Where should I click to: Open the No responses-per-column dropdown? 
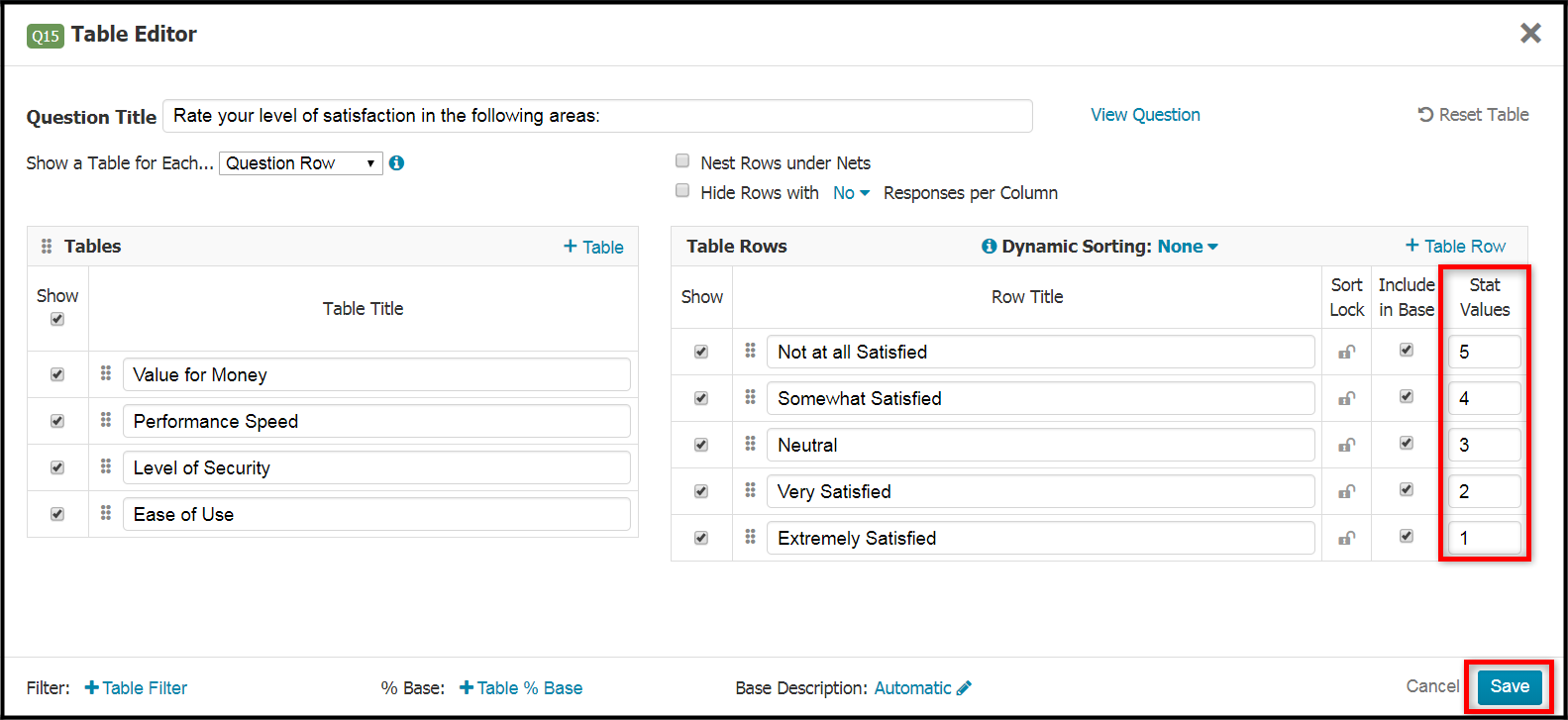click(x=851, y=193)
